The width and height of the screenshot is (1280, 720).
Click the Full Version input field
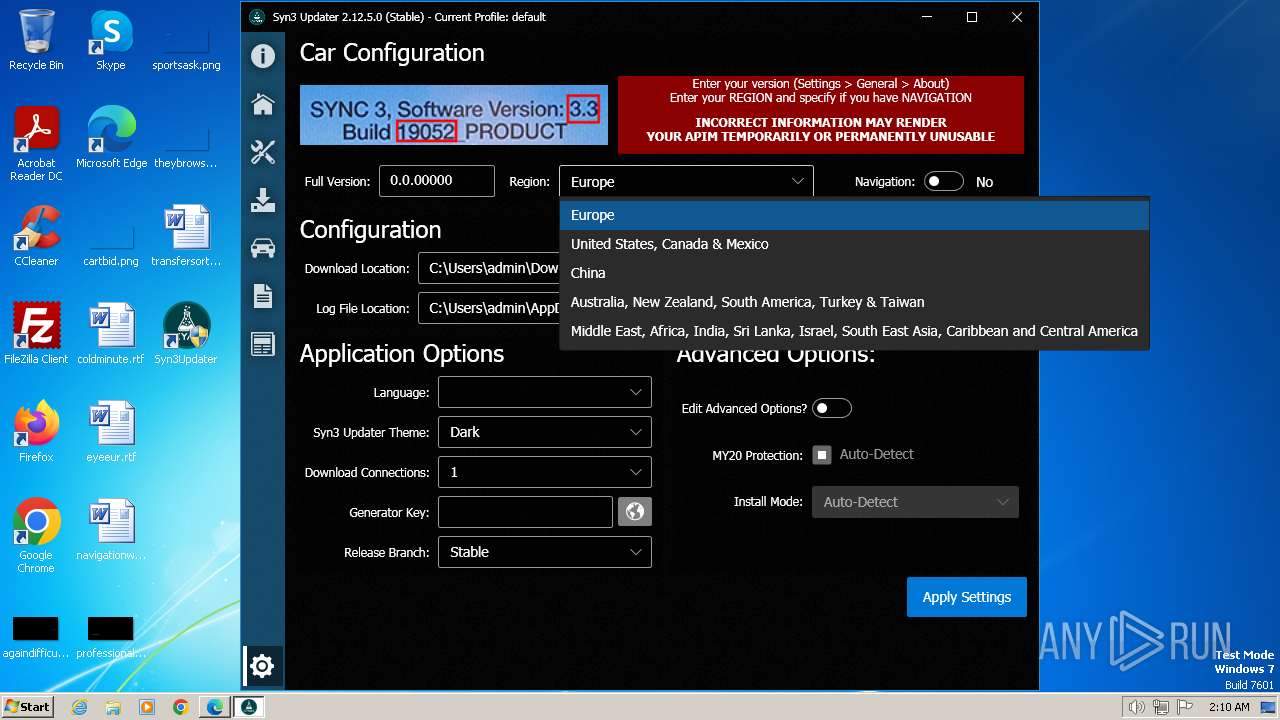click(437, 181)
